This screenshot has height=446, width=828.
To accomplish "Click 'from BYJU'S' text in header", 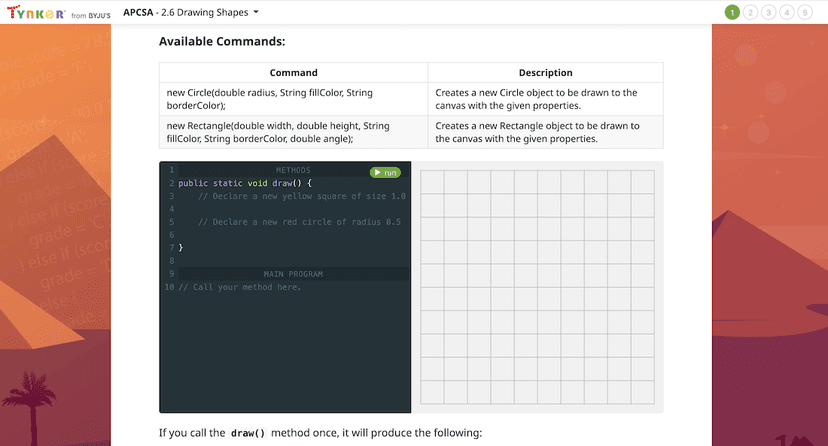I will point(91,16).
